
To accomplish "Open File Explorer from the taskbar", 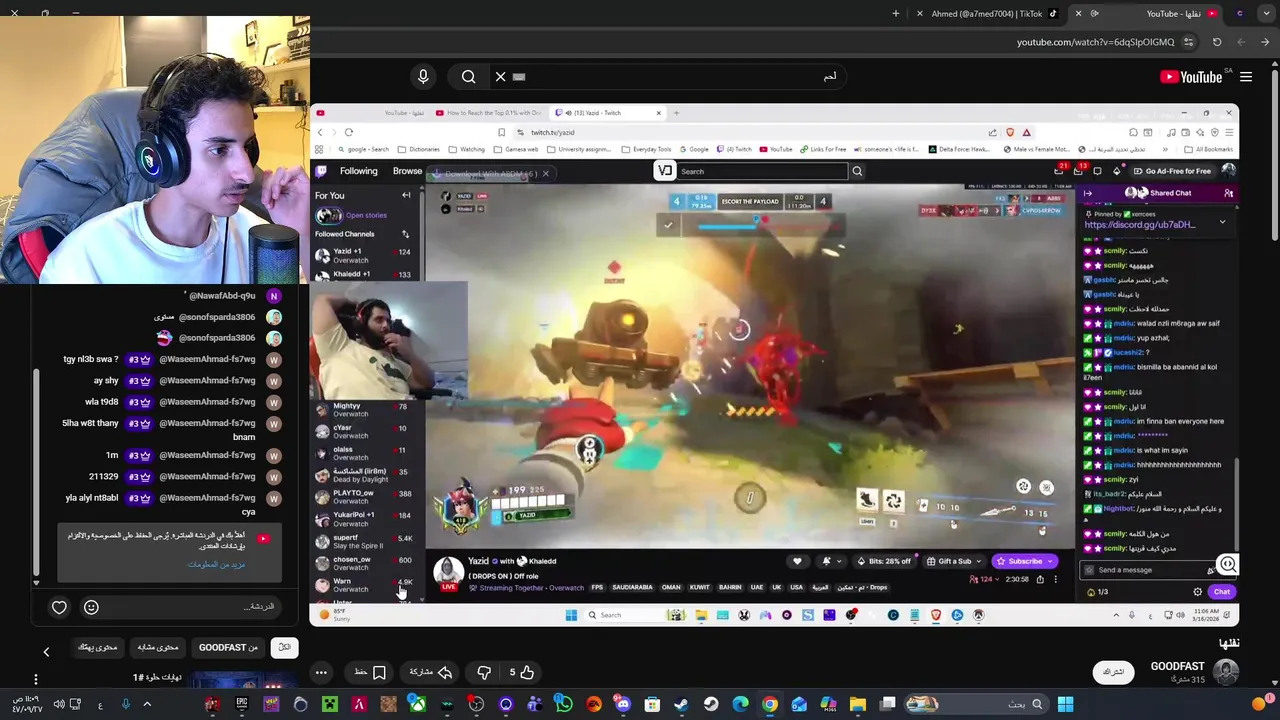I will click(858, 704).
